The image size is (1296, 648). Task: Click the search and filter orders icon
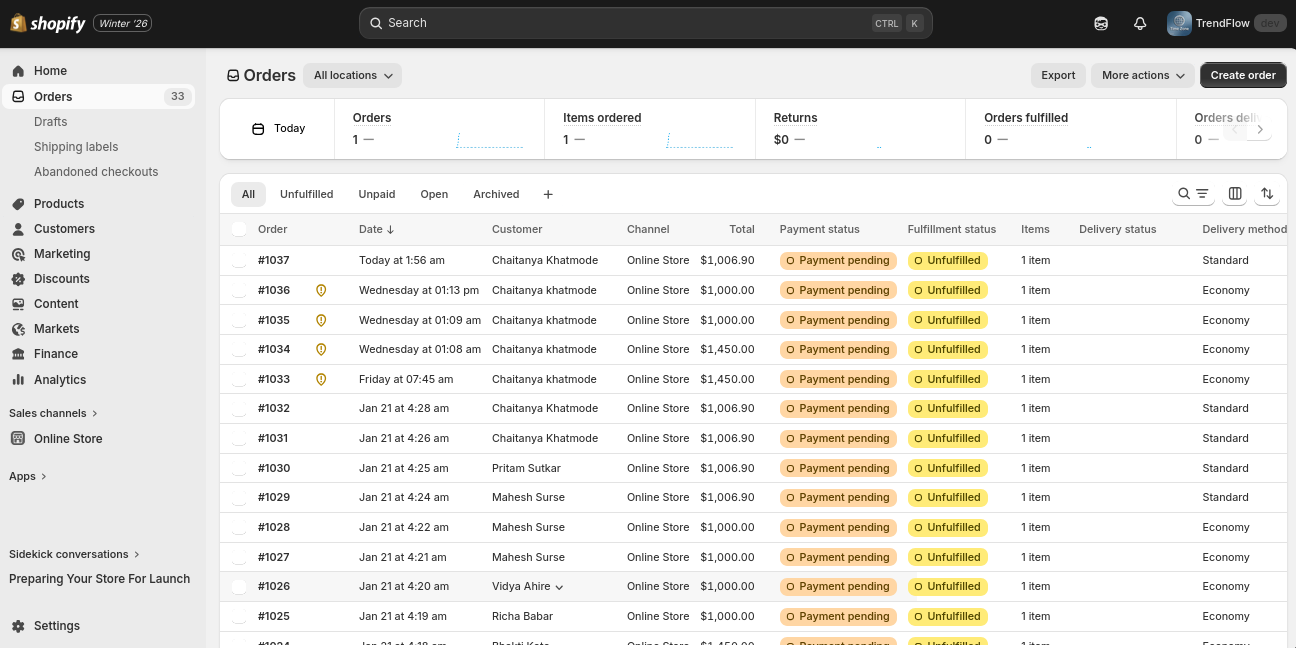coord(1193,194)
